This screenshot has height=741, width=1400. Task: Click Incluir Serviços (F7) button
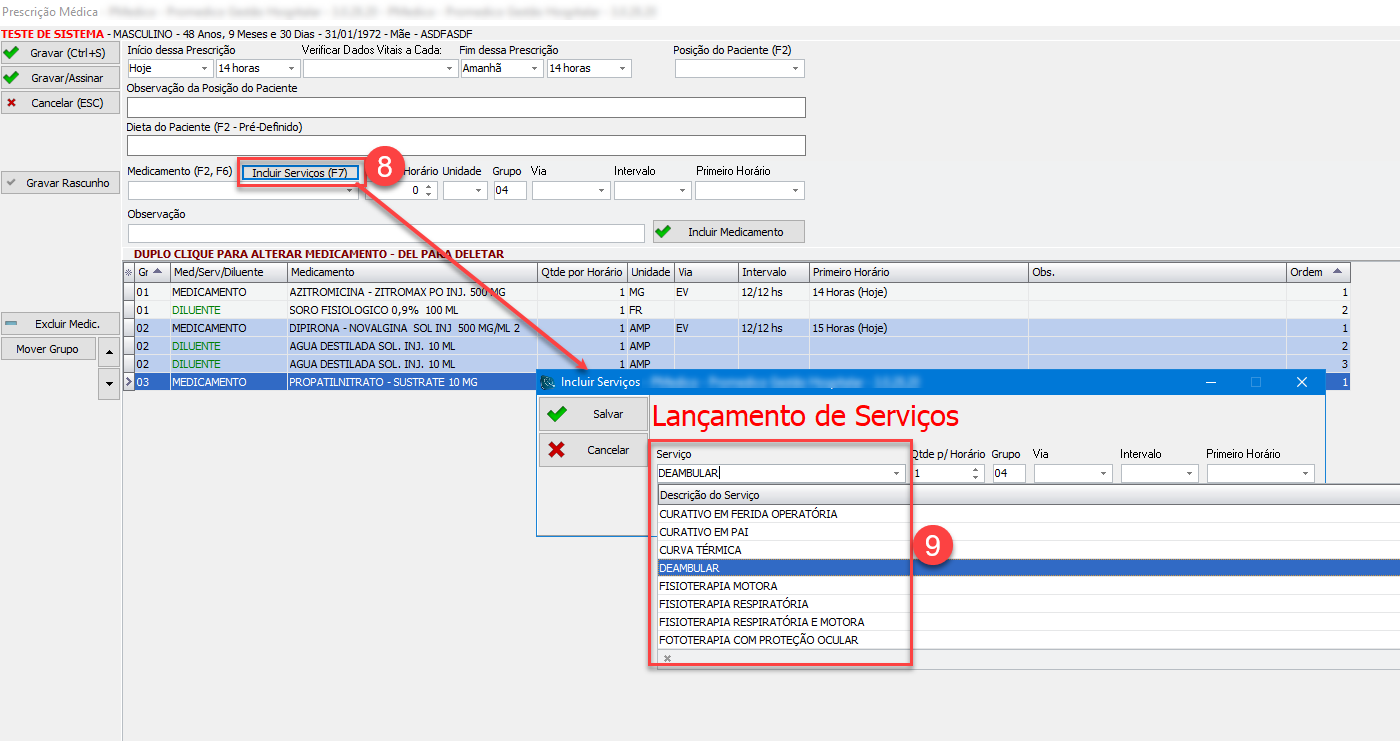point(299,173)
